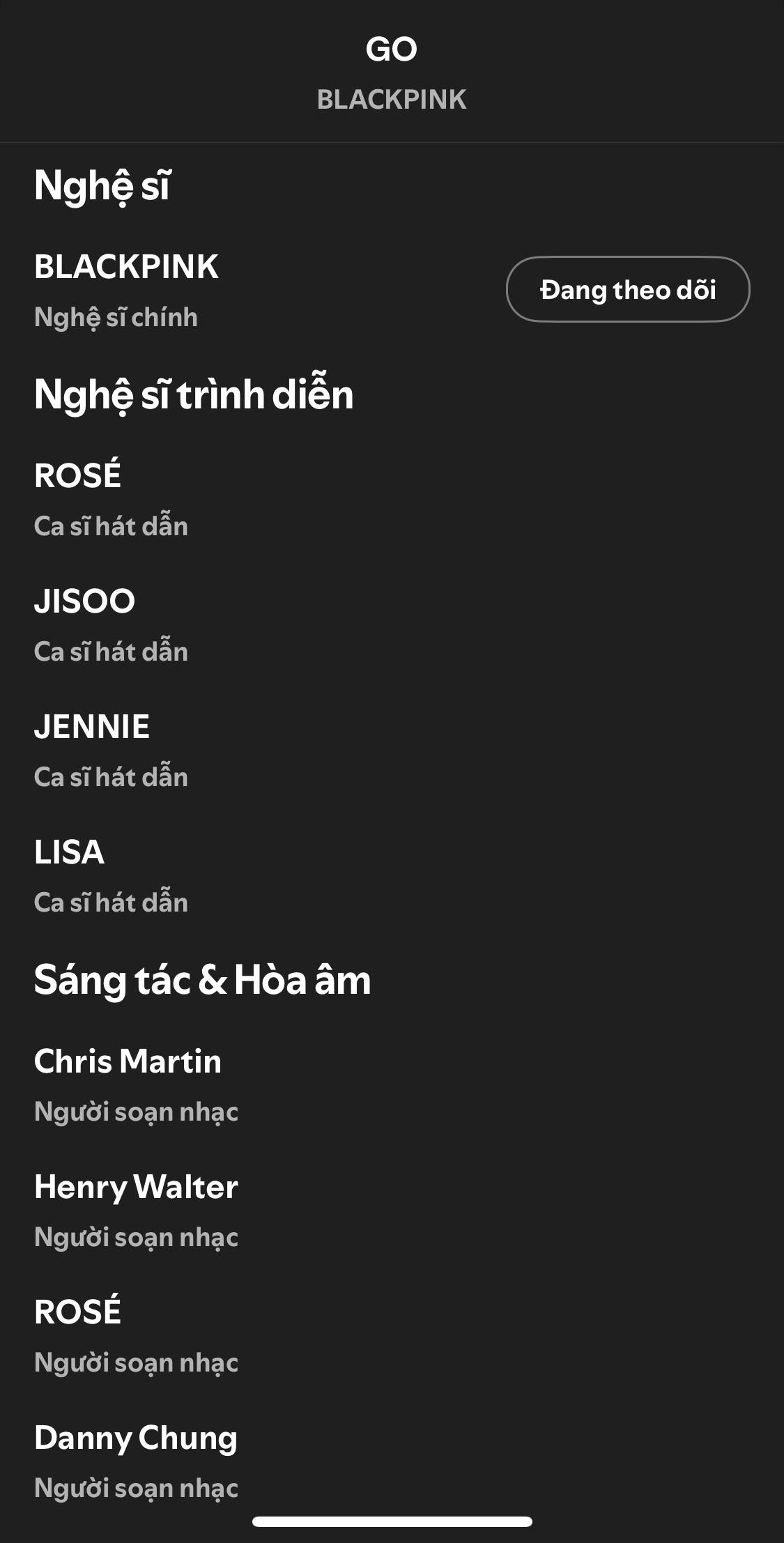Tap BLACKPINK under the song title
Viewport: 784px width, 1543px height.
[392, 100]
